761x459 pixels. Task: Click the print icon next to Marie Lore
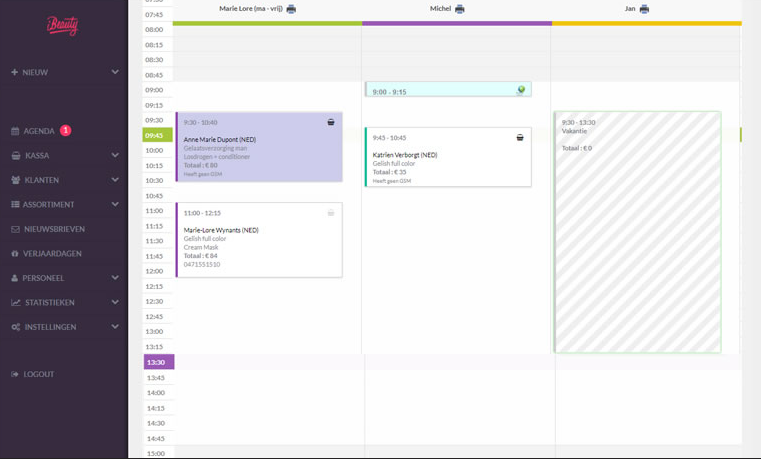coord(291,9)
